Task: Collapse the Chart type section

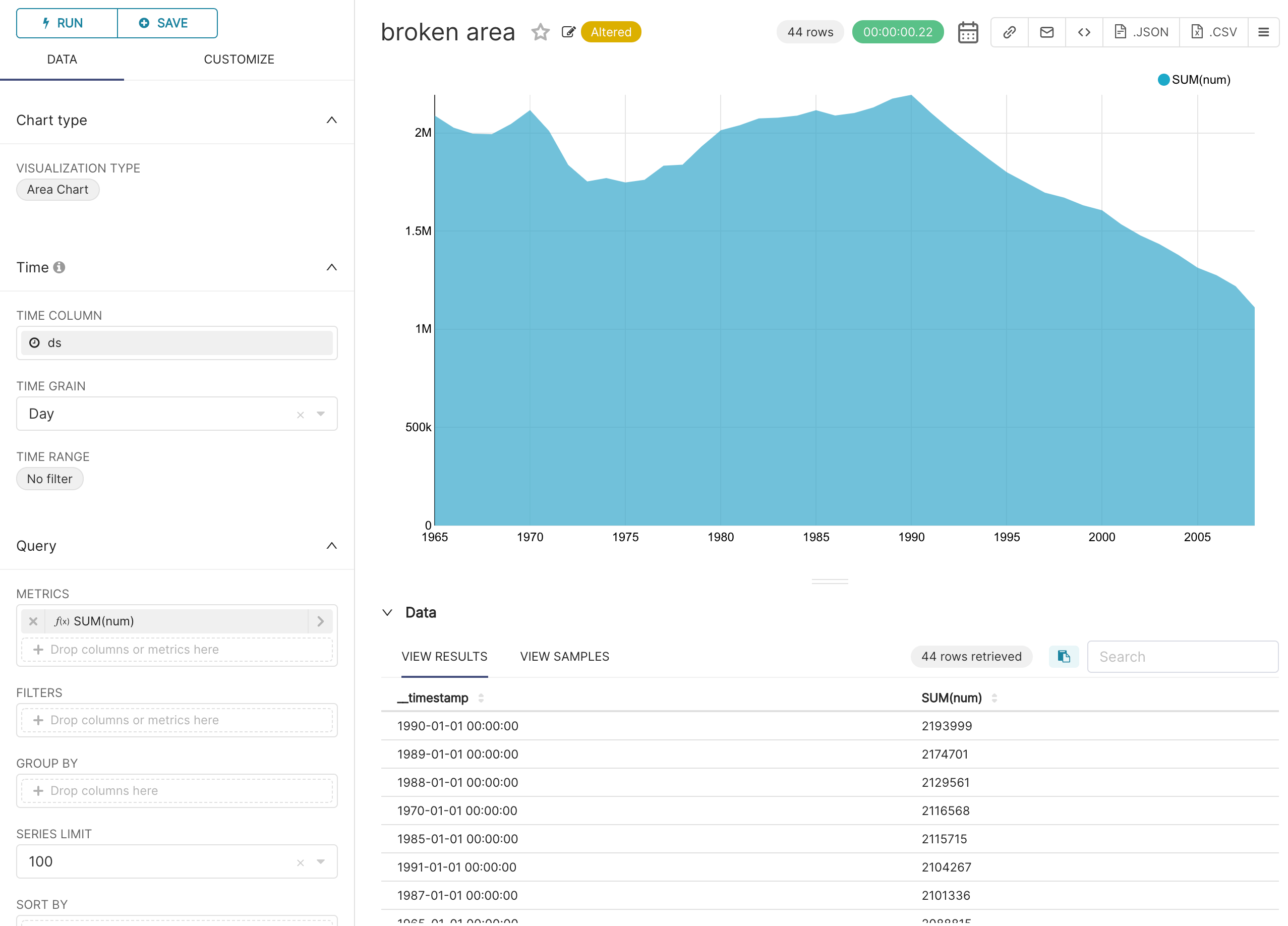Action: coord(332,120)
